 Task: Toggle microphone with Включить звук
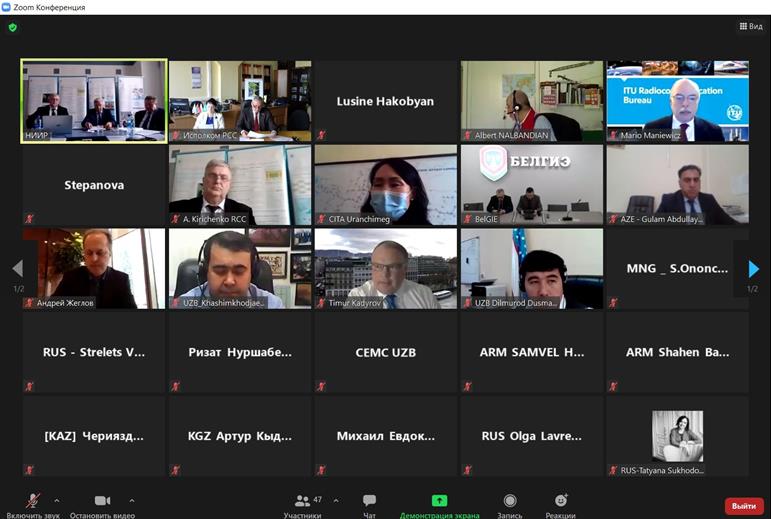(x=33, y=506)
